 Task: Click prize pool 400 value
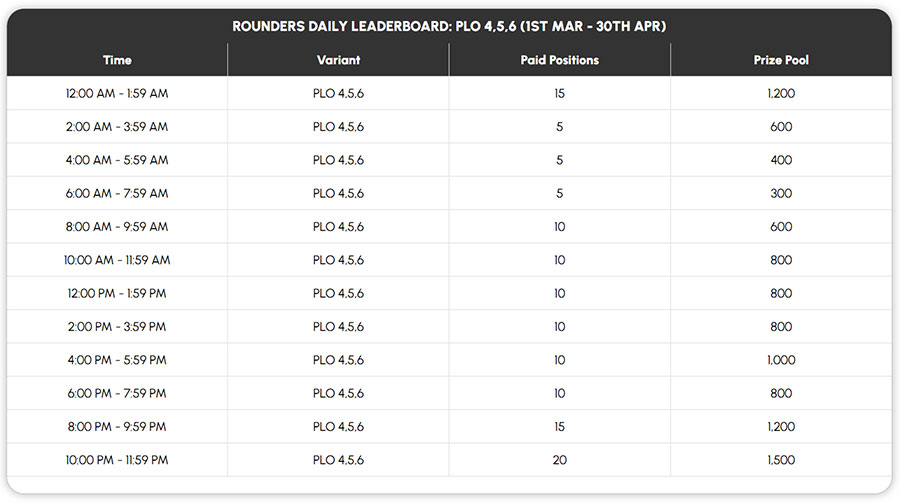pos(781,160)
